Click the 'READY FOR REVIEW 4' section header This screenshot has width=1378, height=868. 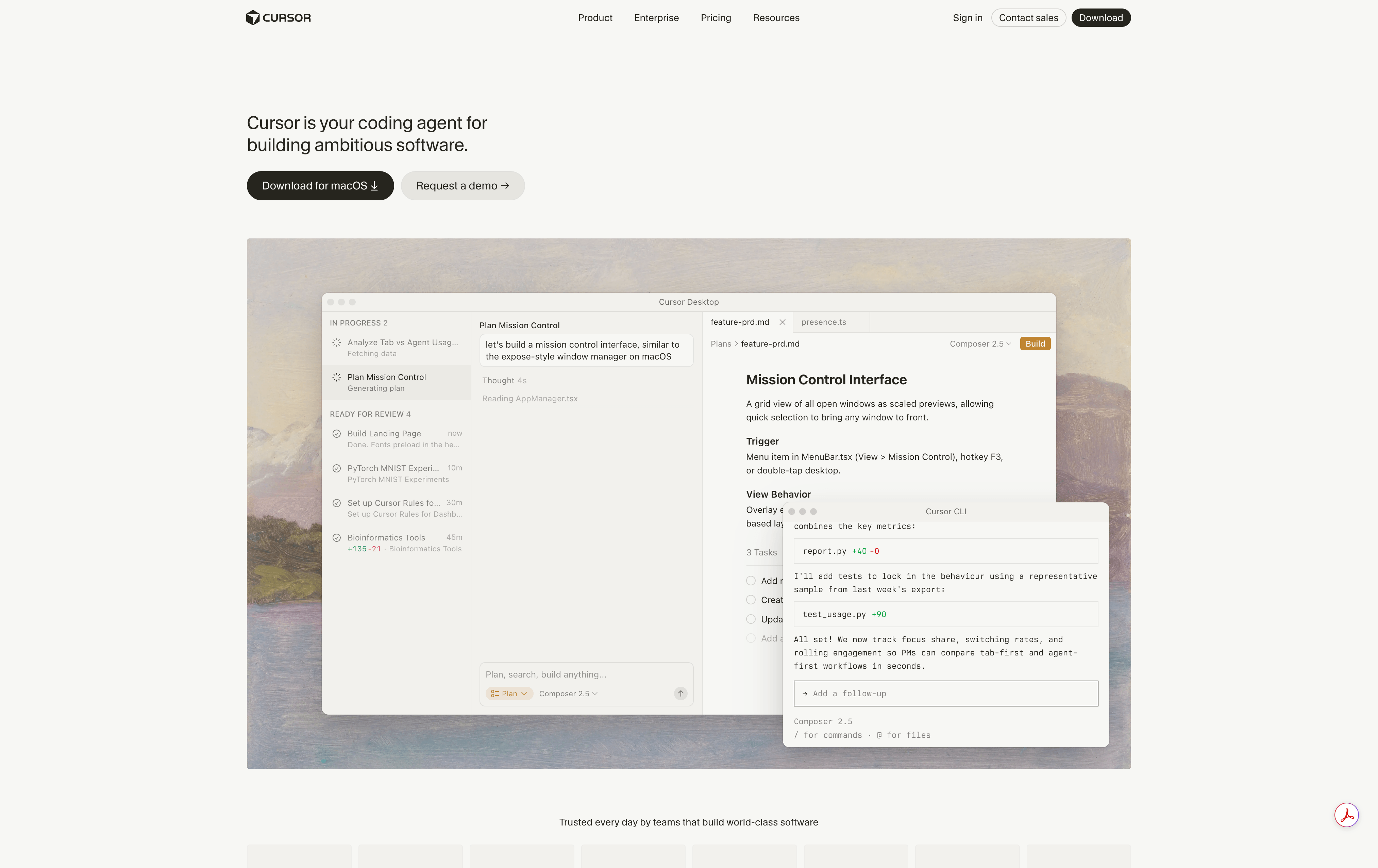pyautogui.click(x=370, y=414)
